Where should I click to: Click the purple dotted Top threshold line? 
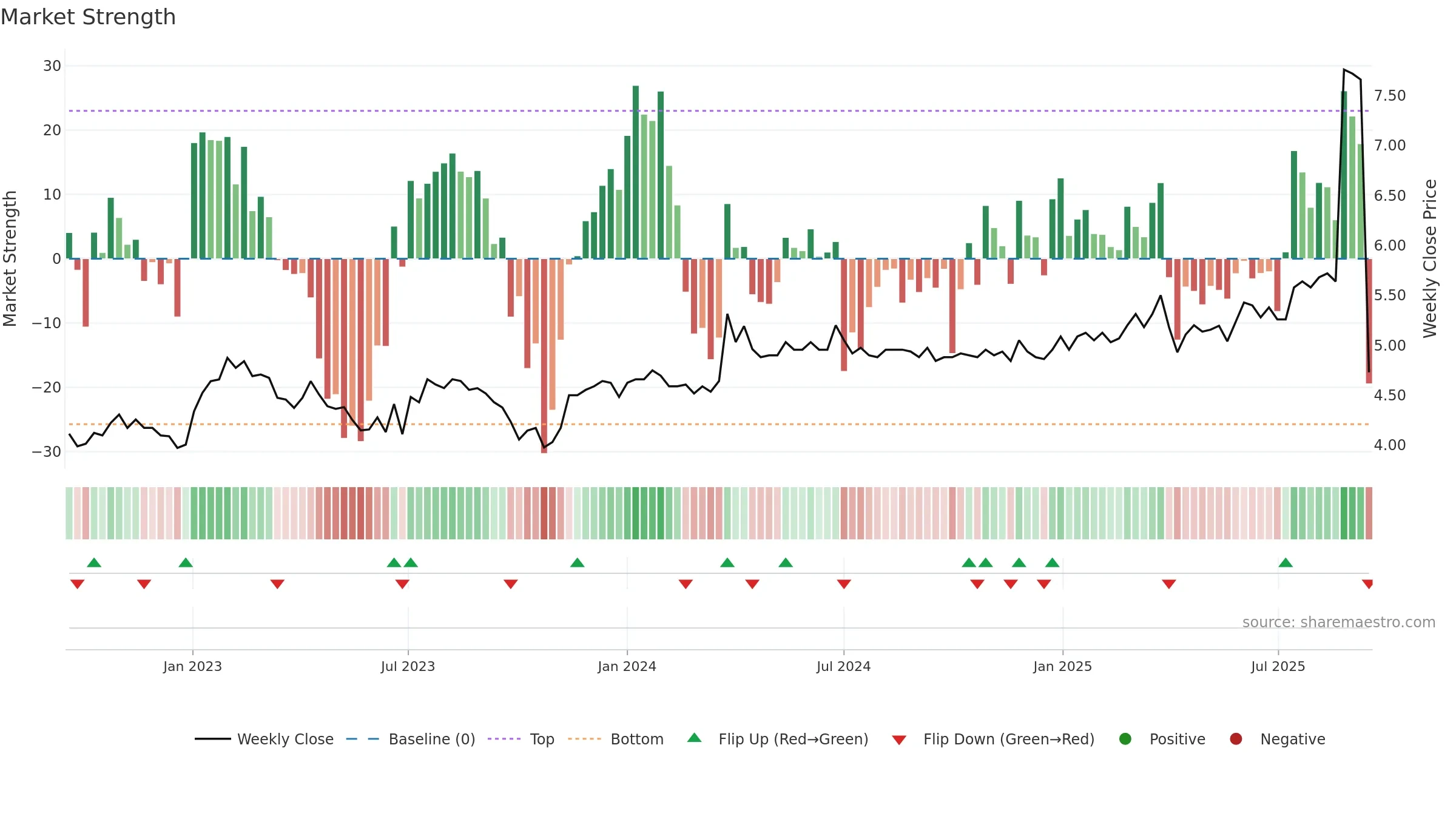(719, 111)
